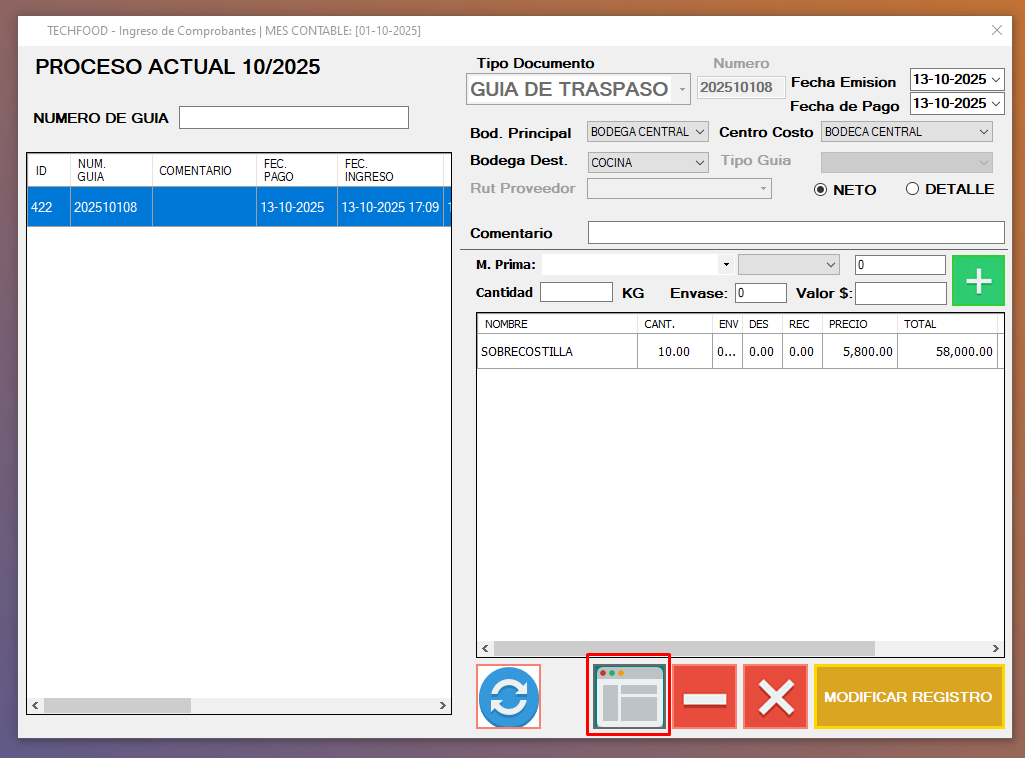Click the red X cancel button
Viewport: 1025px width, 758px height.
[x=776, y=696]
